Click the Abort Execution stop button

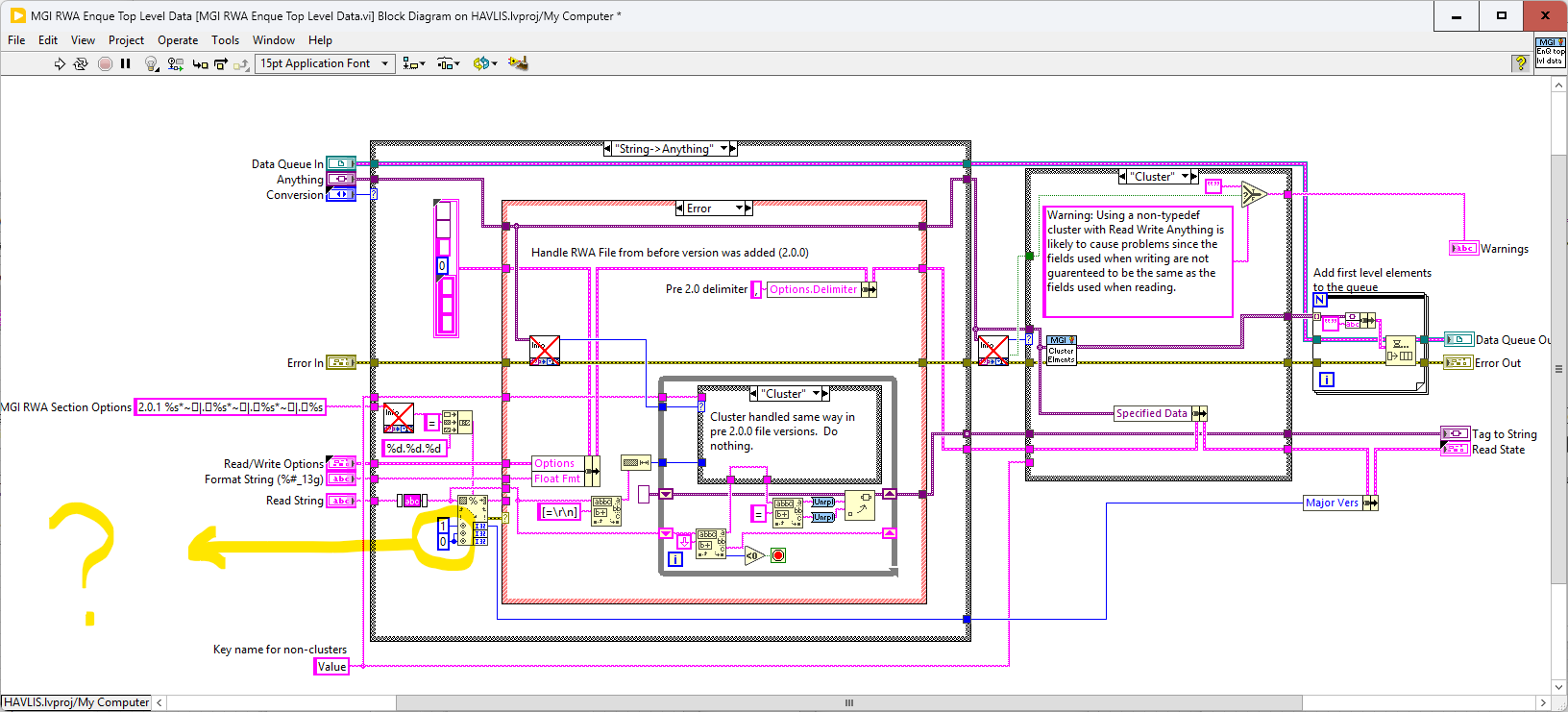pyautogui.click(x=105, y=63)
